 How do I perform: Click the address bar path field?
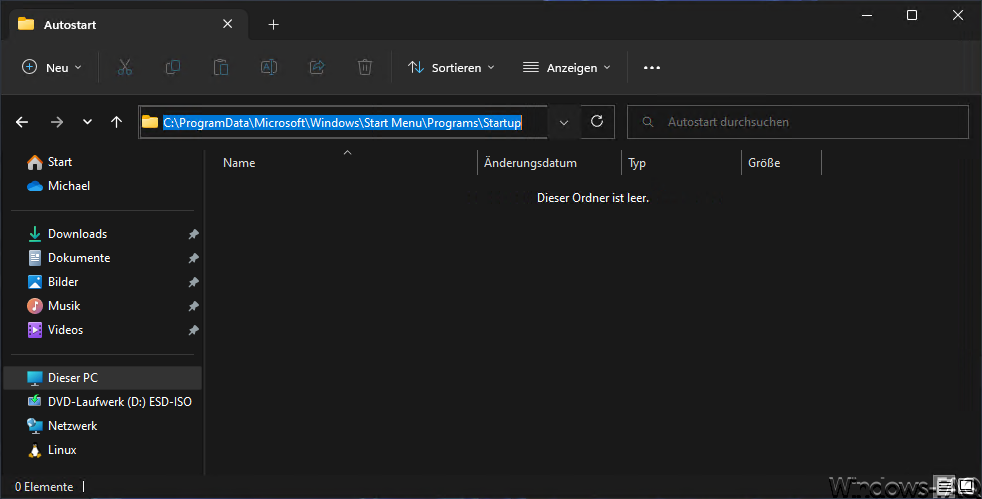tap(343, 122)
